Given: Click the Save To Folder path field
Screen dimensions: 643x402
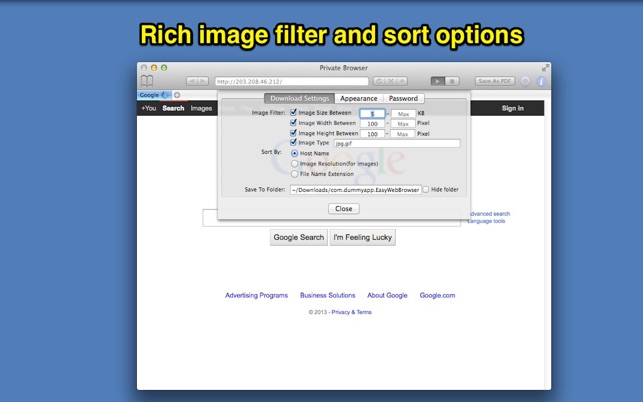Looking at the screenshot, I should (356, 190).
